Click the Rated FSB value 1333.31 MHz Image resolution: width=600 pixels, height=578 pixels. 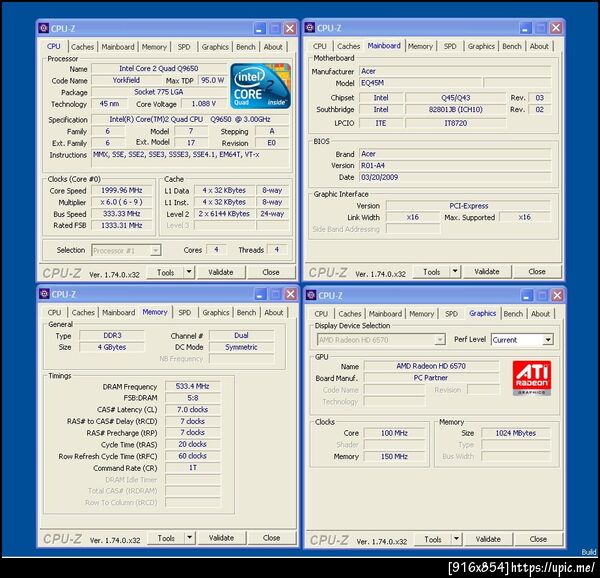tap(122, 225)
